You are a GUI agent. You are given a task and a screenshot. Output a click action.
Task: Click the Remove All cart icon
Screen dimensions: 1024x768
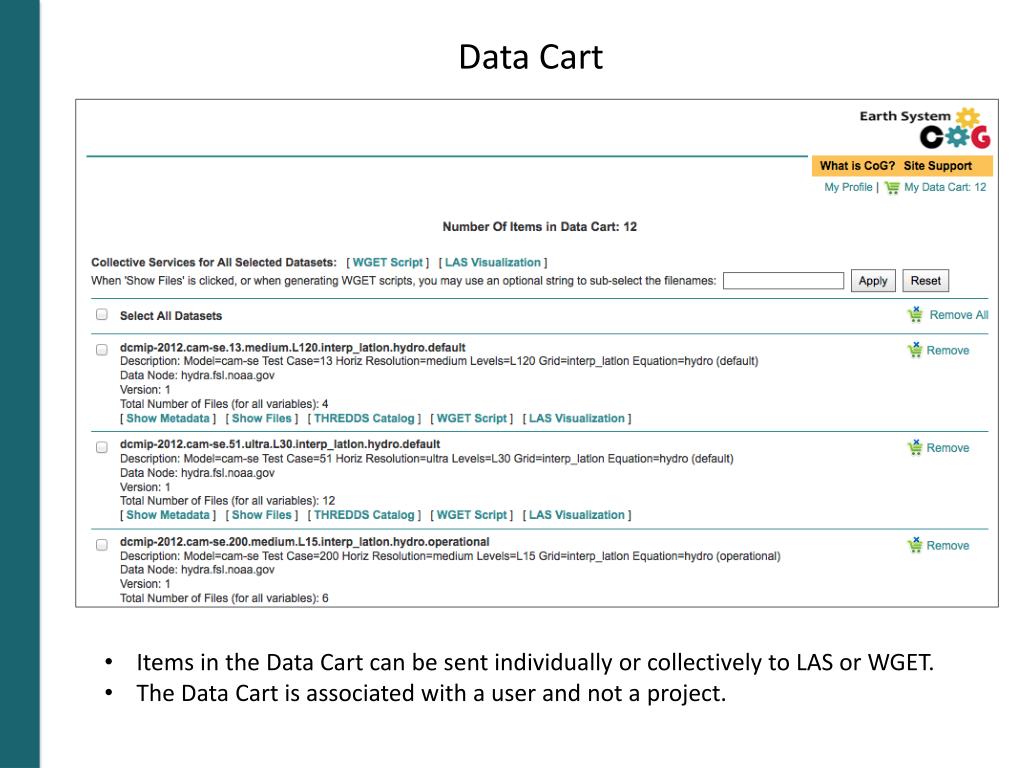[915, 315]
